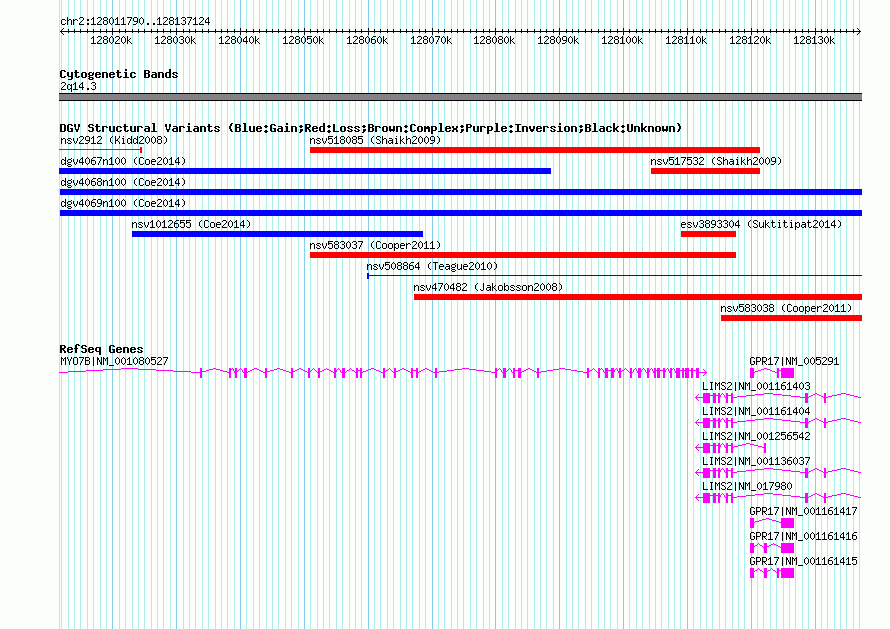This screenshot has width=890, height=629.
Task: Click the DGV Structural Variants track title
Action: coord(371,128)
